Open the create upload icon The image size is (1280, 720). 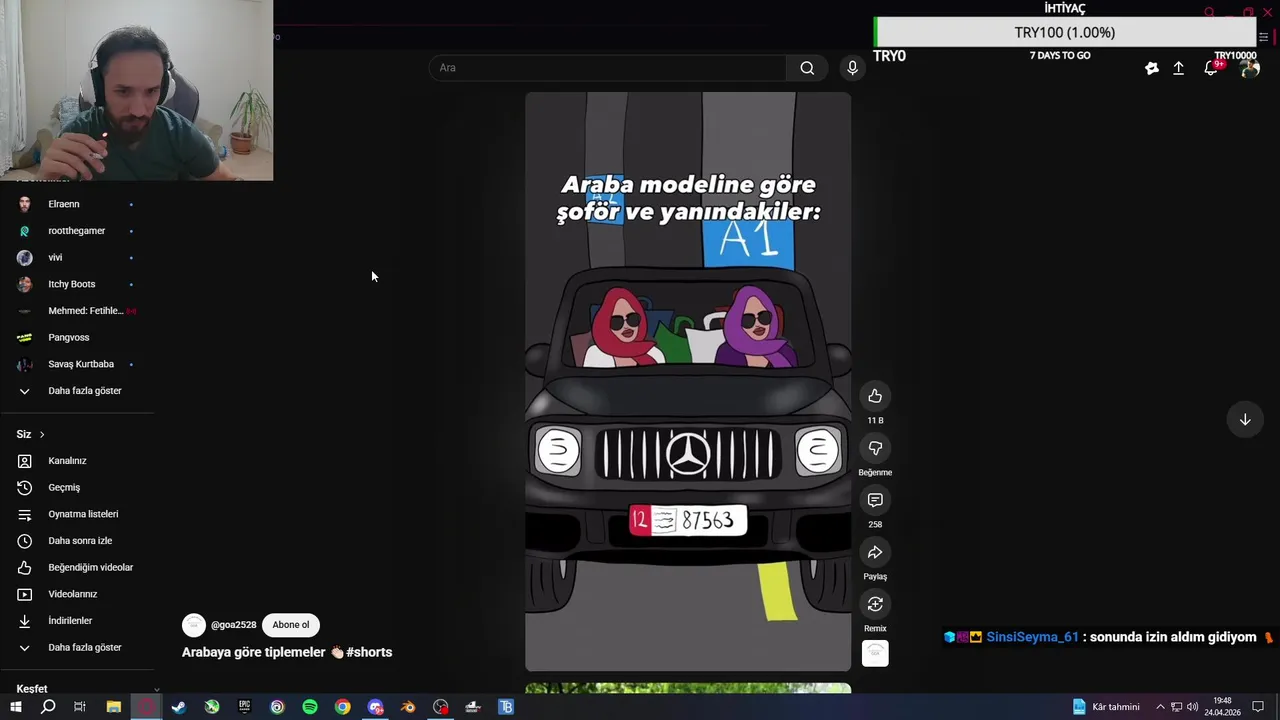(x=1179, y=68)
